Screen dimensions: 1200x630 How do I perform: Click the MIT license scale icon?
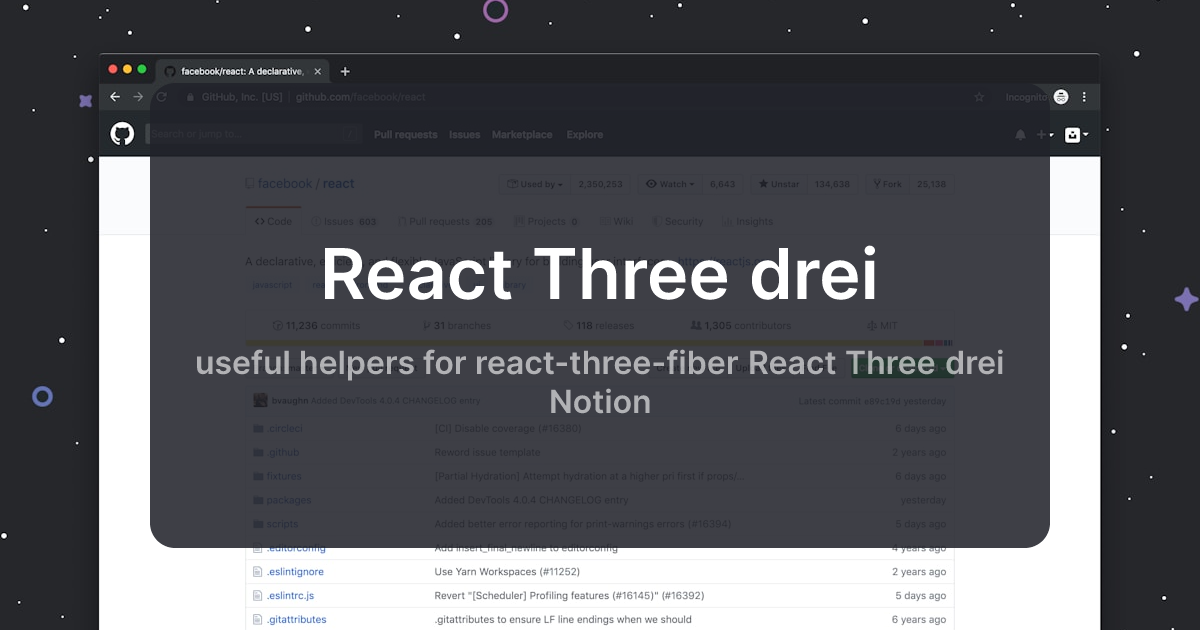[870, 325]
